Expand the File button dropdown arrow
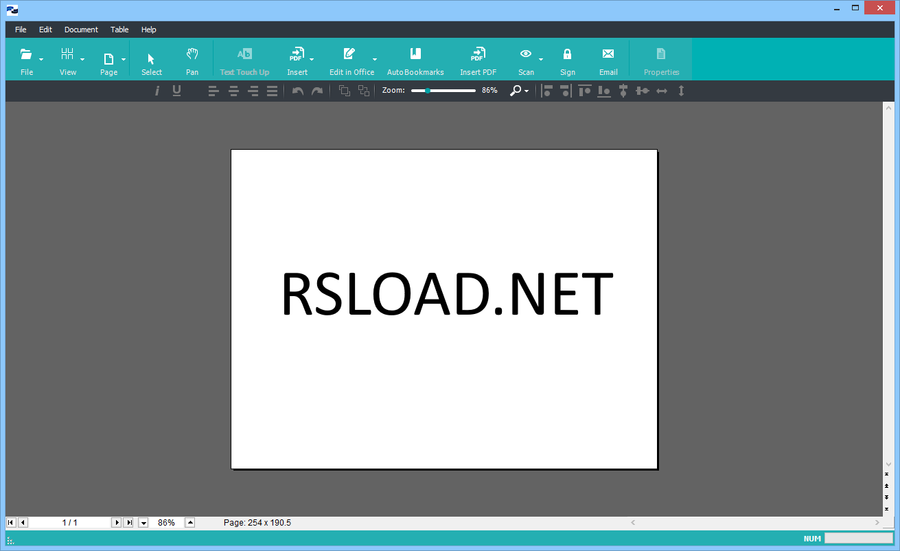Screen dimensions: 900x551 (x=41, y=59)
